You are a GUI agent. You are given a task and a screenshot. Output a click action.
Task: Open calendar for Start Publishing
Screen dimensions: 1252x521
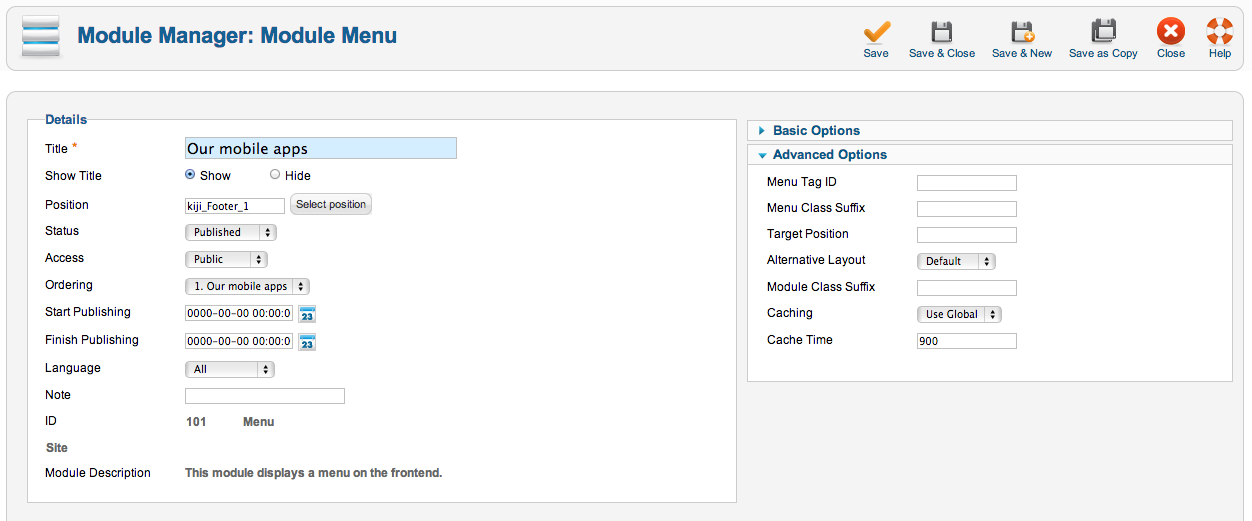click(x=308, y=314)
